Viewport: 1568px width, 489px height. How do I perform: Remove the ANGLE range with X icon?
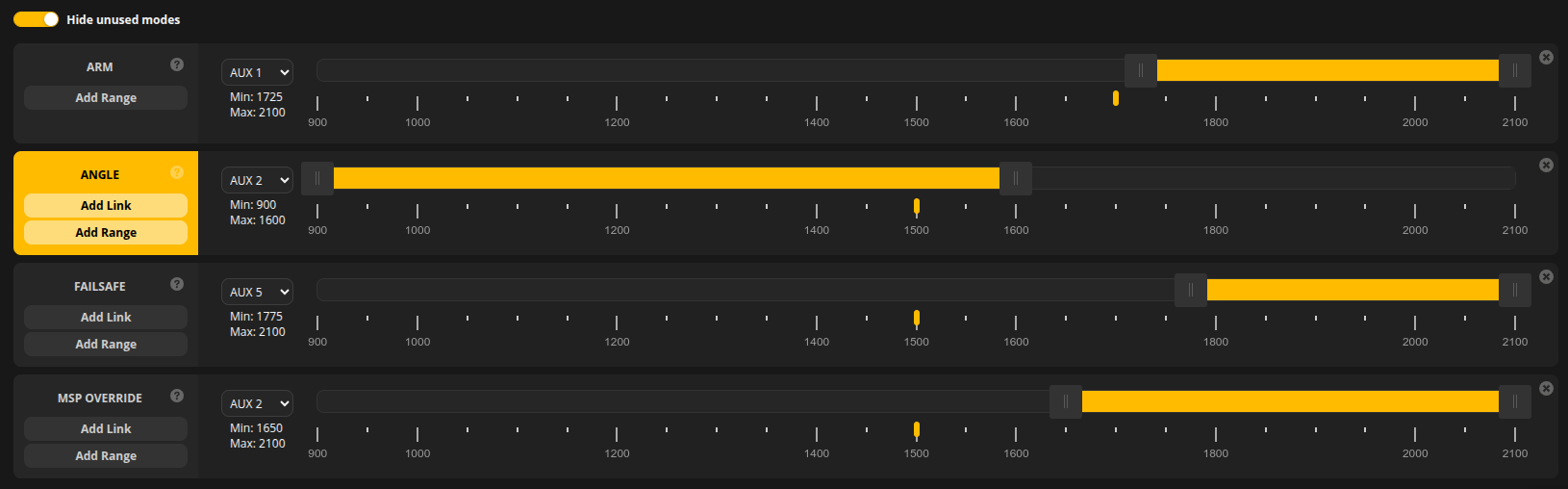pos(1546,165)
